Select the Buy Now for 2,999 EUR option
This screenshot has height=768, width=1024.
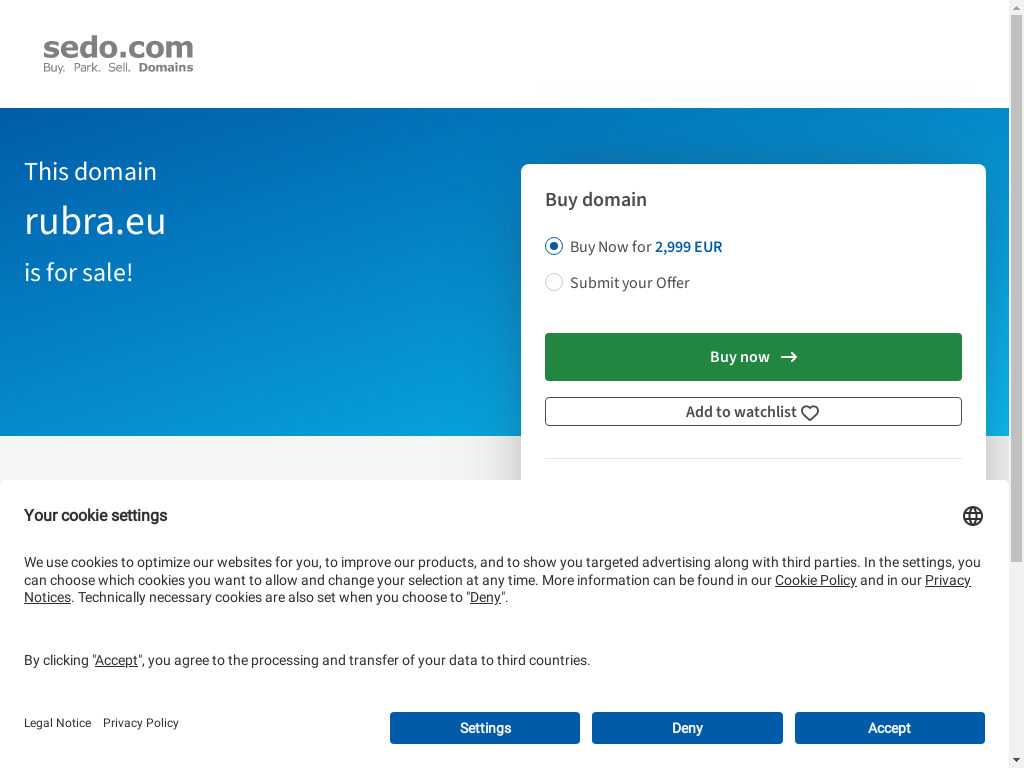[554, 246]
